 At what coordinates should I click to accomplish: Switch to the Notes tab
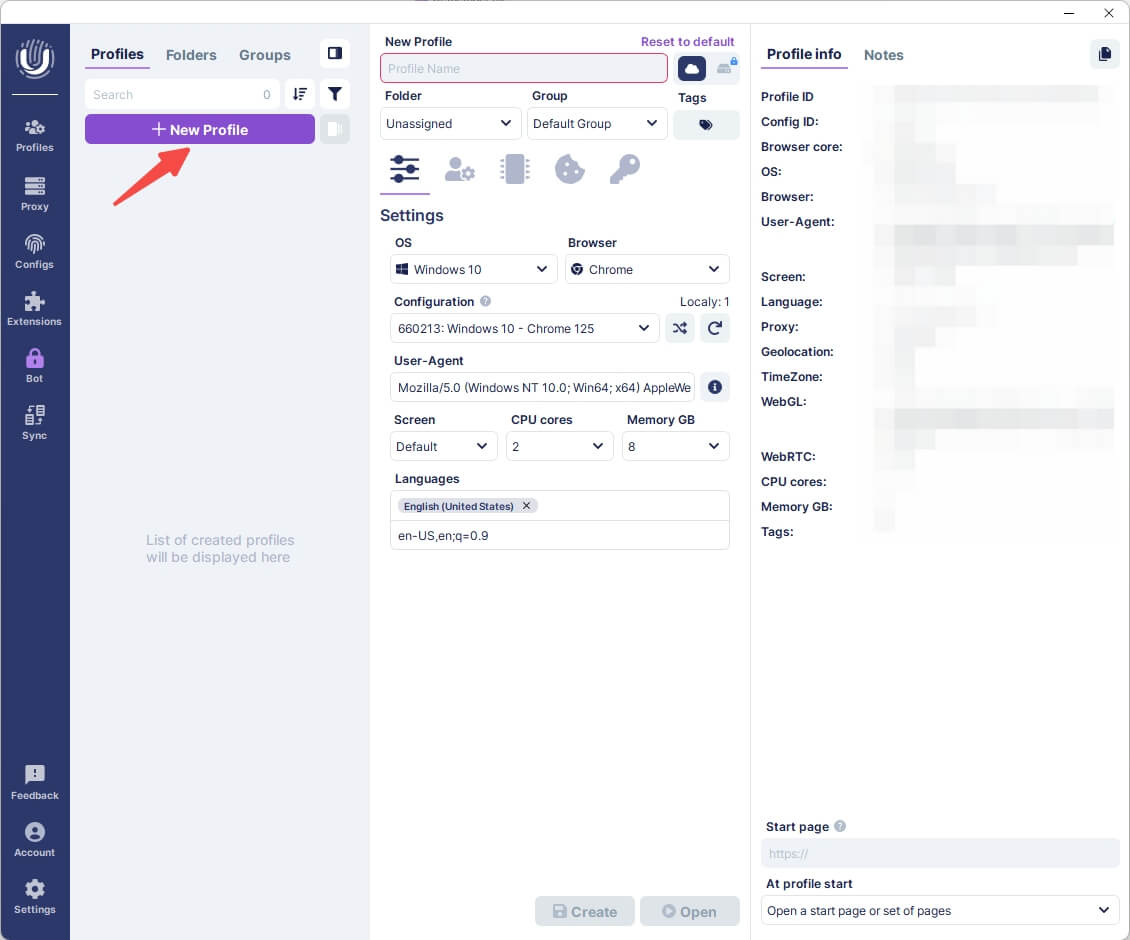pos(883,55)
